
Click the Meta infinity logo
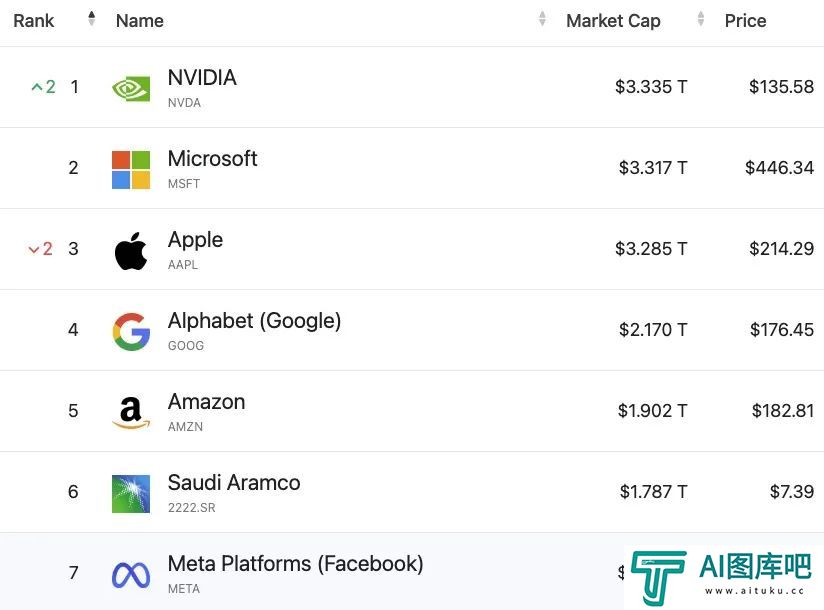(131, 575)
